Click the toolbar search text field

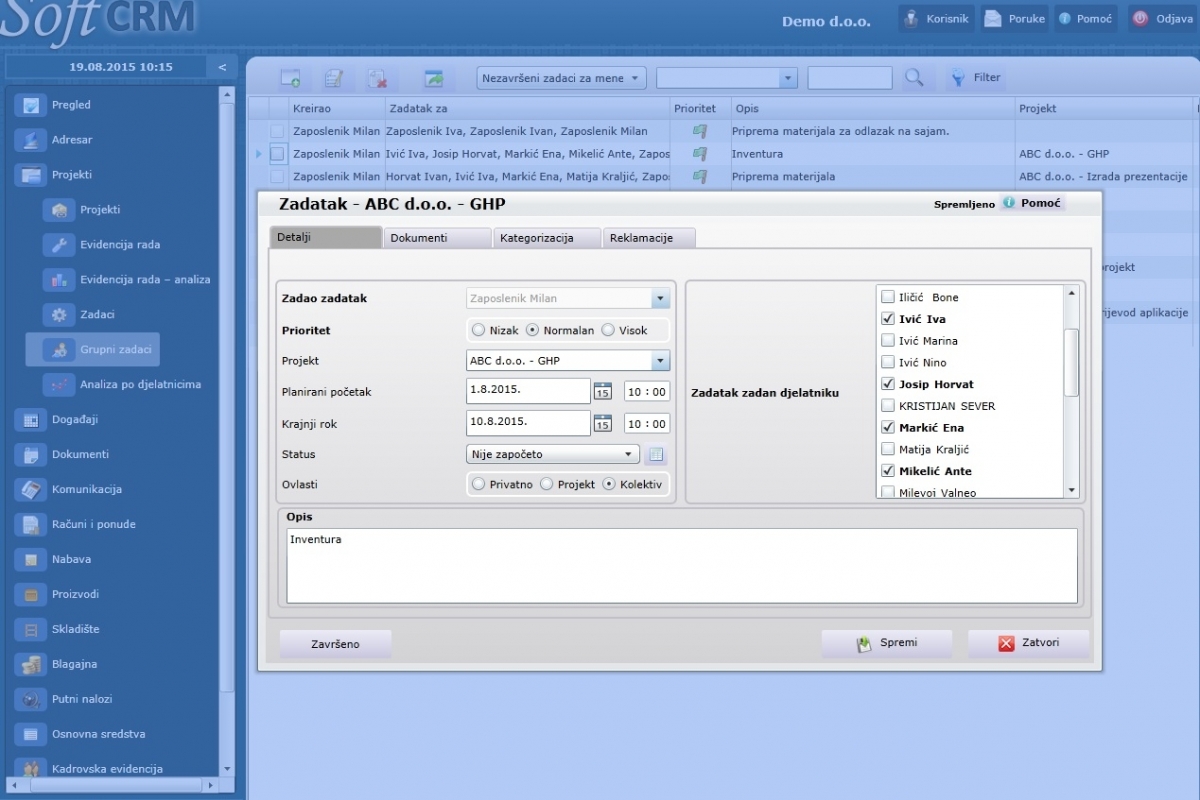pos(849,78)
